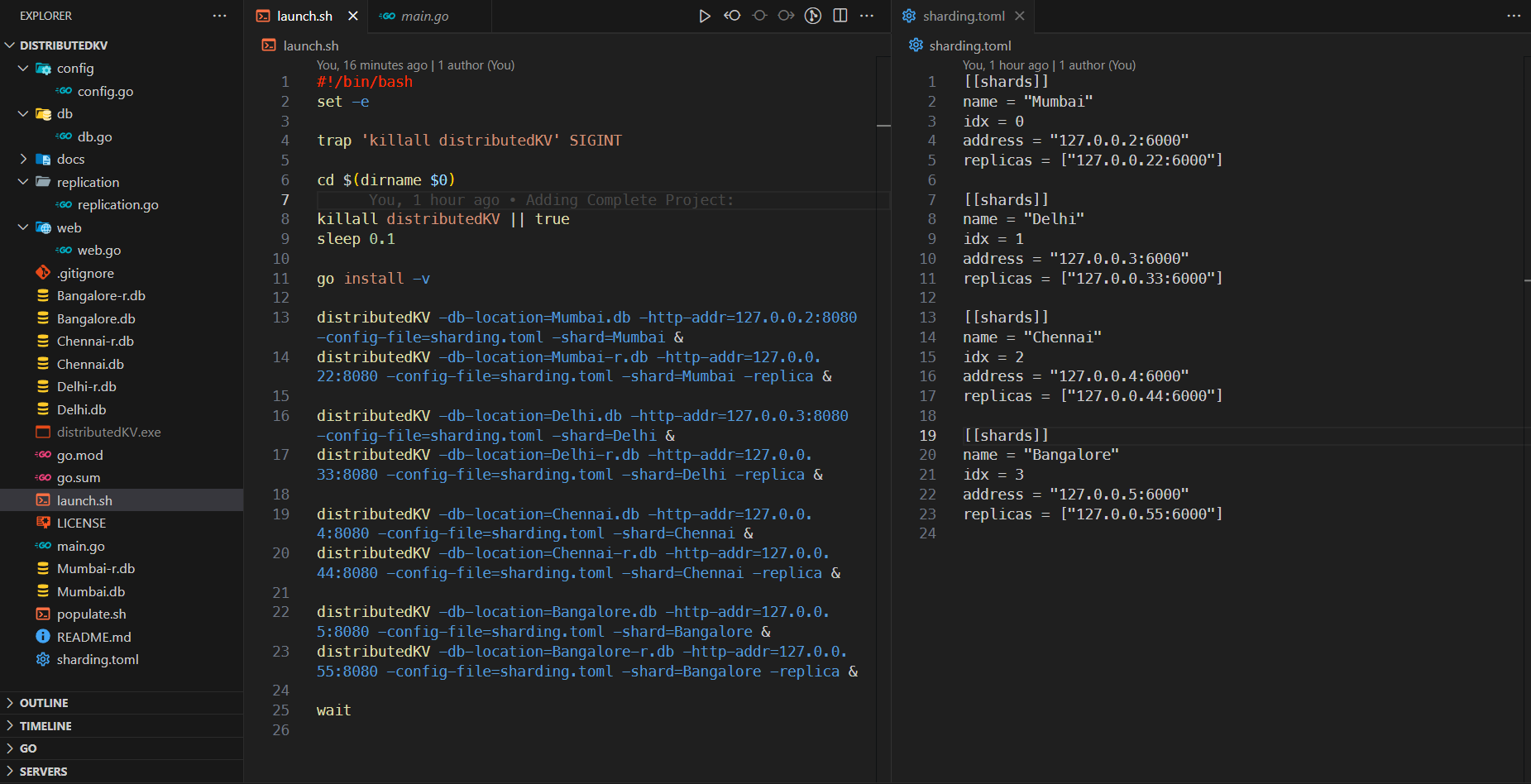Open the LICENSE file
This screenshot has height=784, width=1531.
tap(81, 523)
